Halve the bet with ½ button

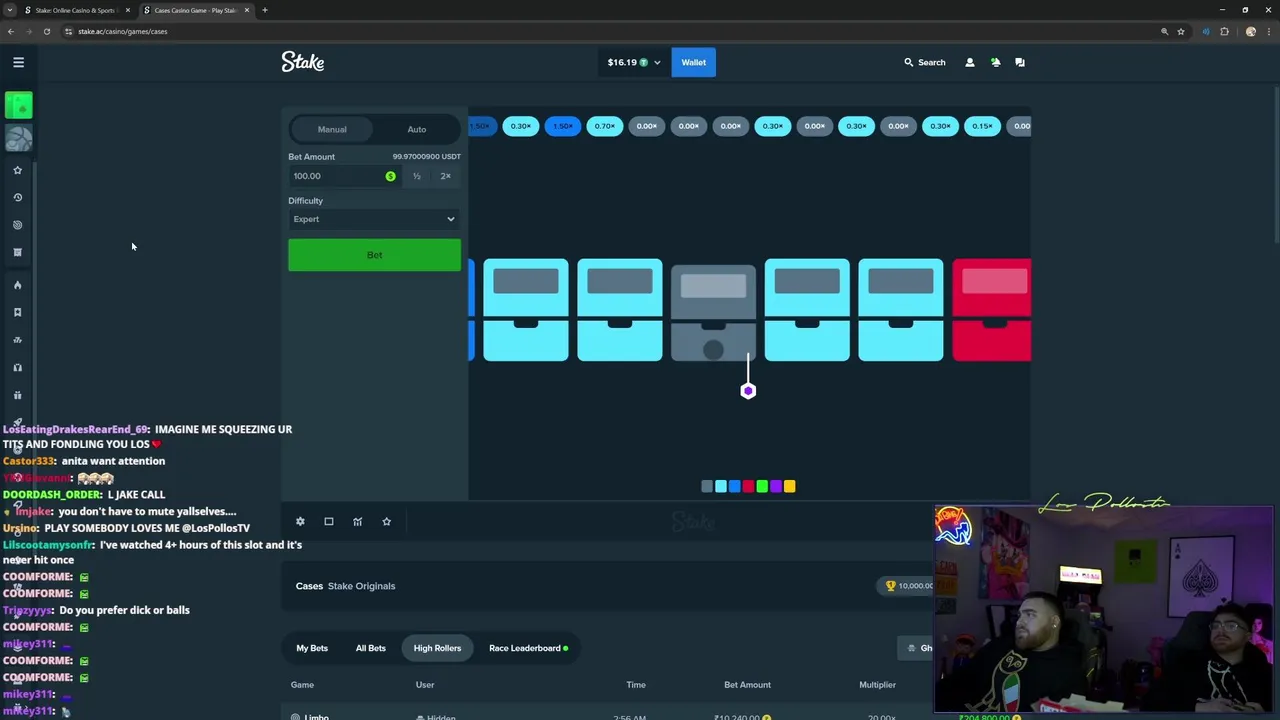point(417,176)
